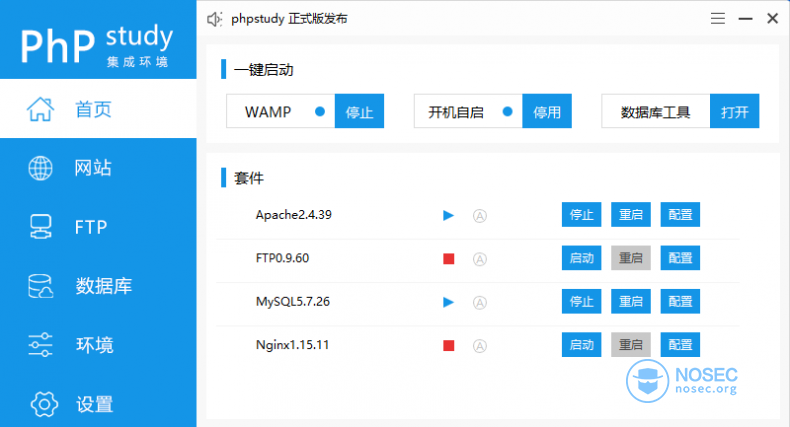Open FTP0.9.60 配置 configuration
This screenshot has height=427, width=790.
point(680,258)
